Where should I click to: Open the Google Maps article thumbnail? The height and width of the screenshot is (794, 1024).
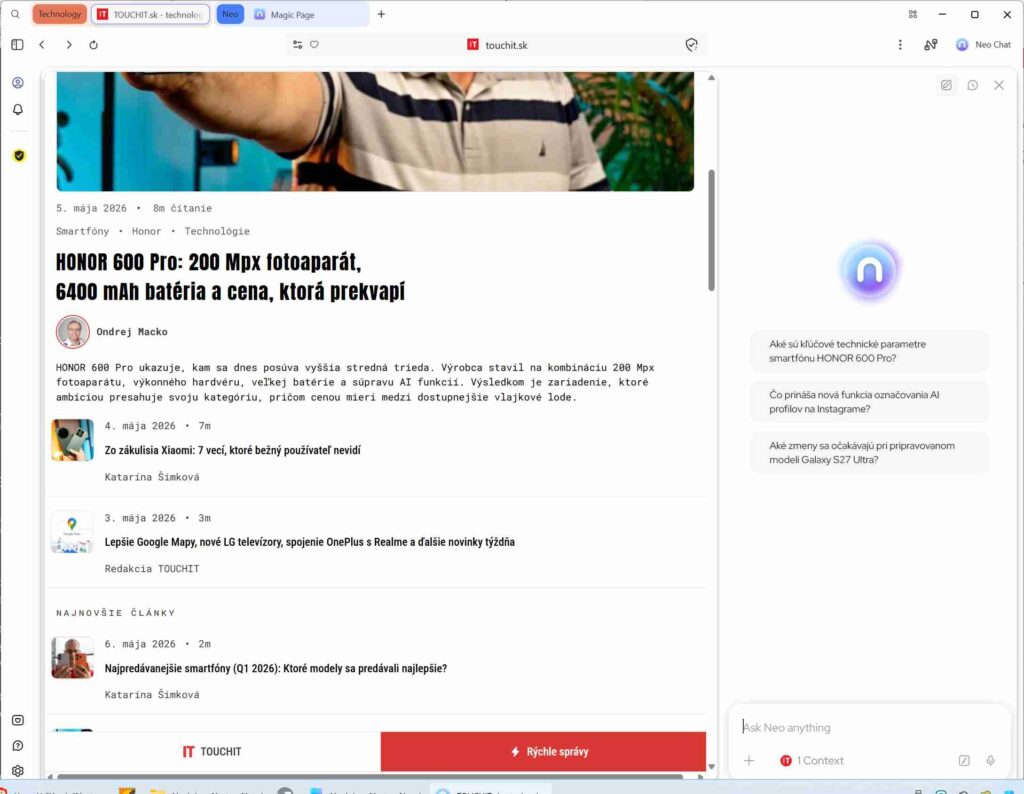coord(72,532)
